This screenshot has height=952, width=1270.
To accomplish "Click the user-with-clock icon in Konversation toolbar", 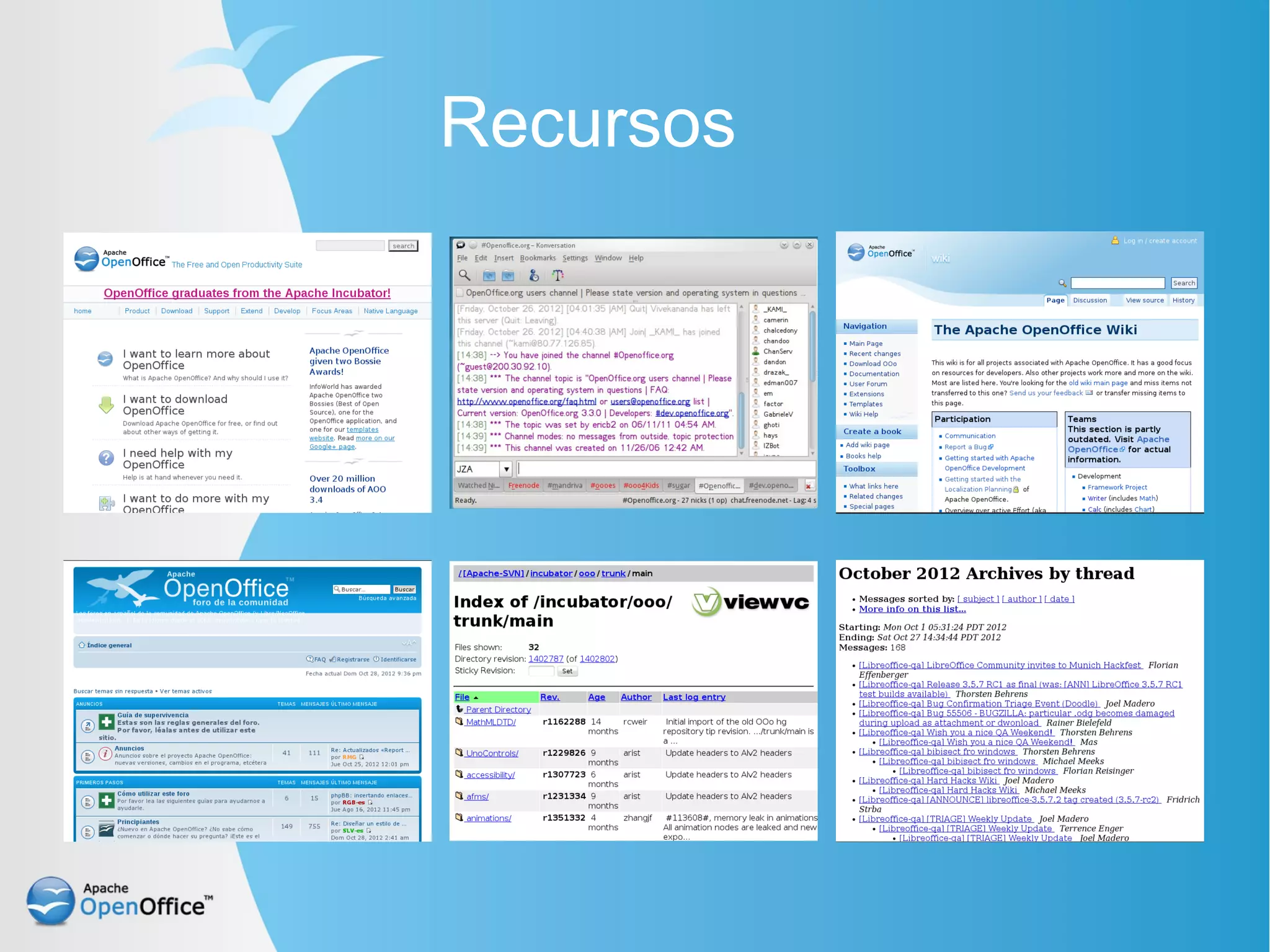I will 534,275.
